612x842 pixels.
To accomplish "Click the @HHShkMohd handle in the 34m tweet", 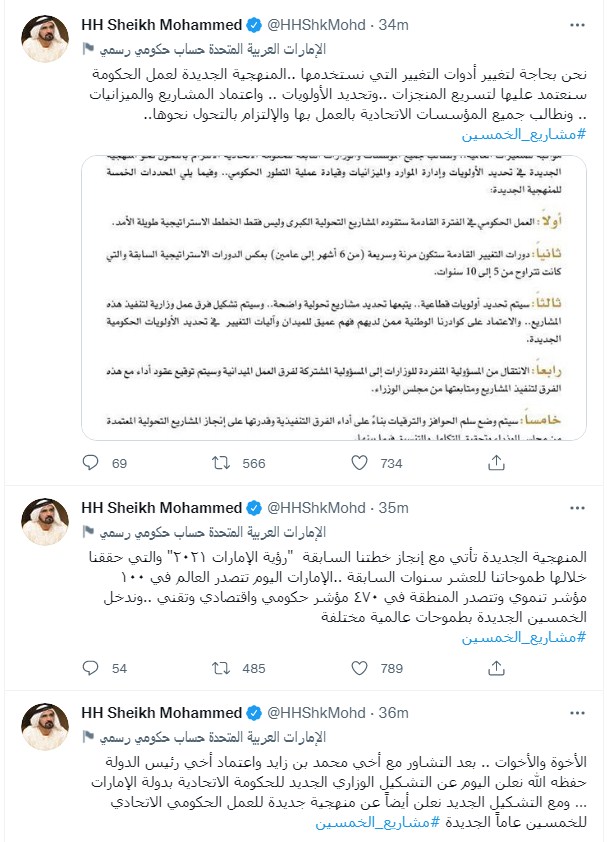I will [x=316, y=25].
